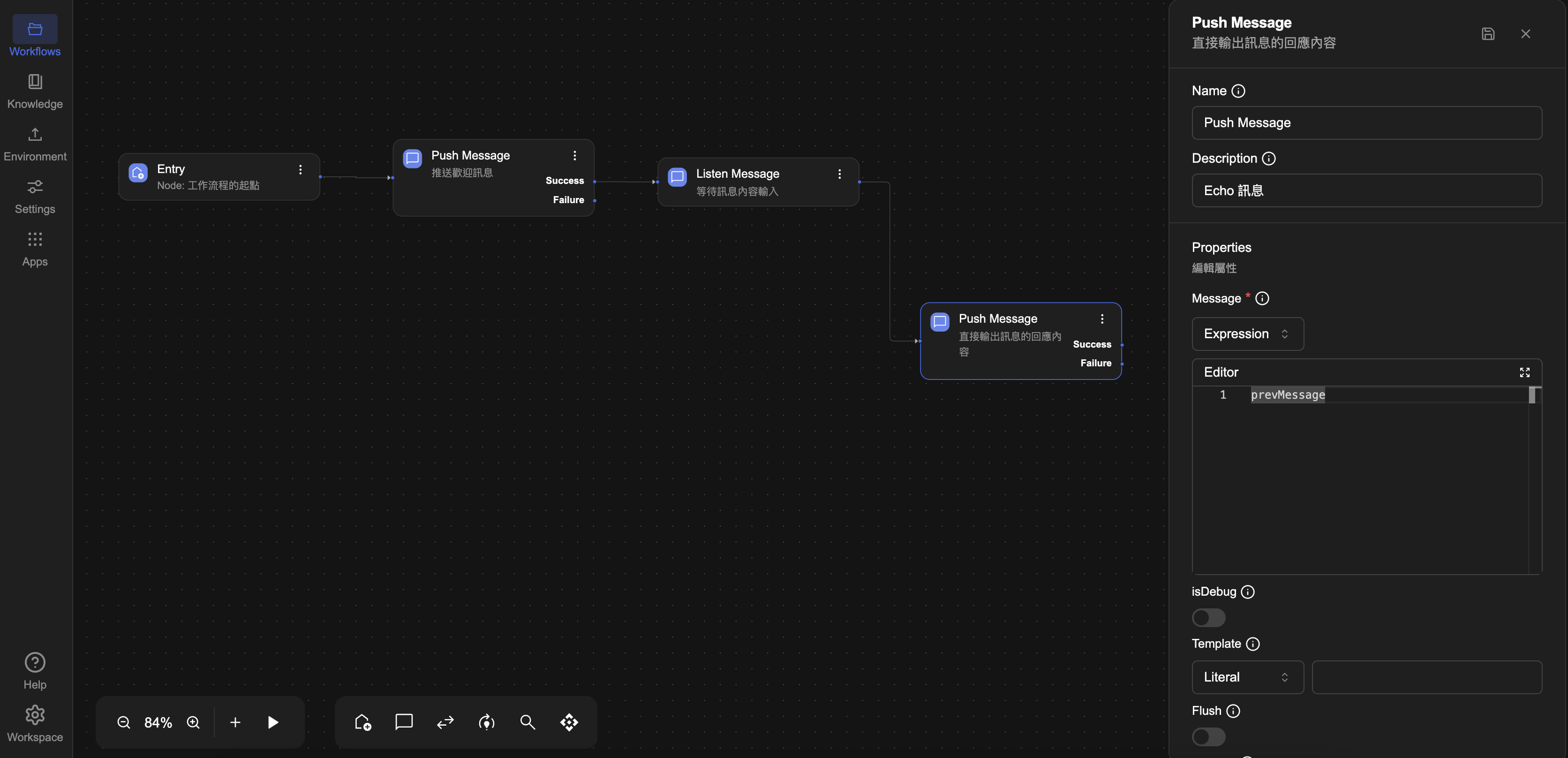Image resolution: width=1568 pixels, height=758 pixels.
Task: Click the save icon in Push Message panel
Action: point(1488,34)
